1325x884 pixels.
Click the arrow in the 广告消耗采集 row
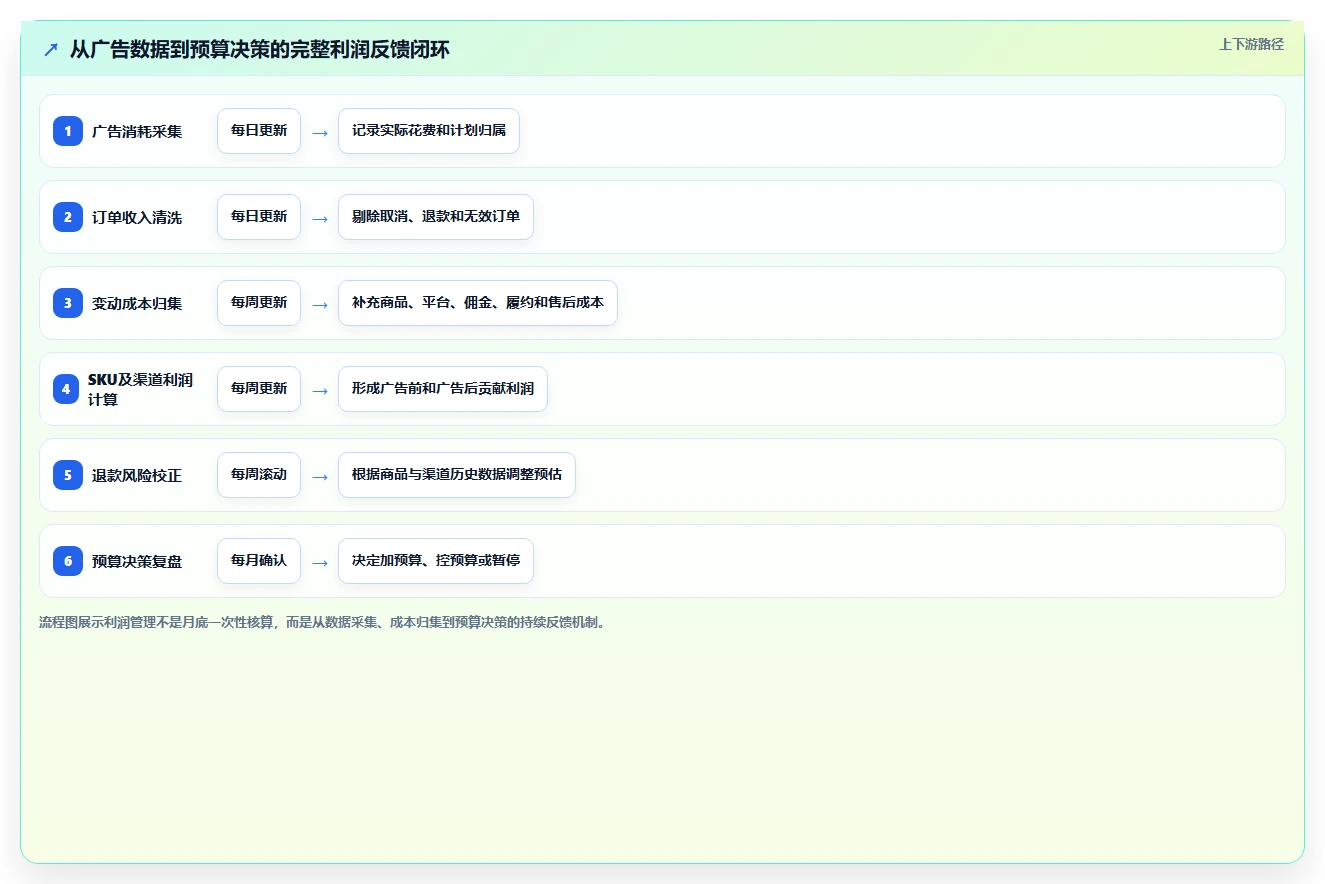click(x=320, y=132)
